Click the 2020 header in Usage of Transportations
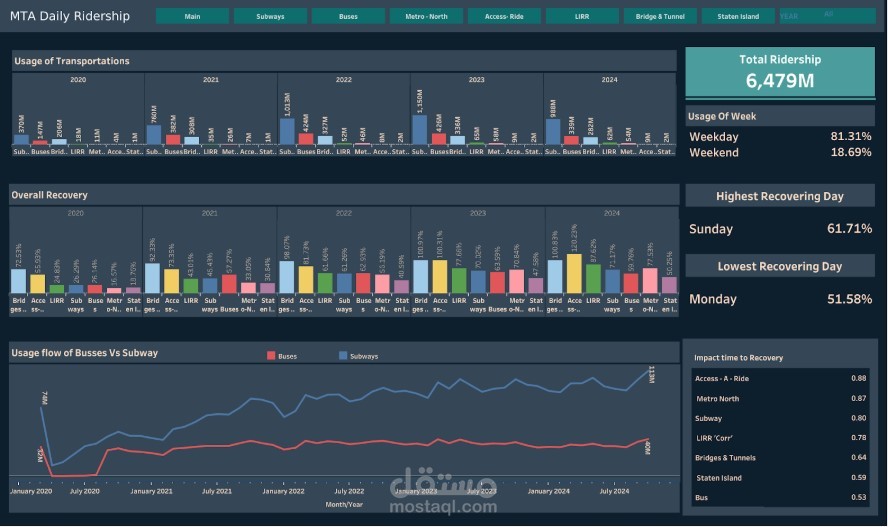This screenshot has width=888, height=527. [78, 80]
